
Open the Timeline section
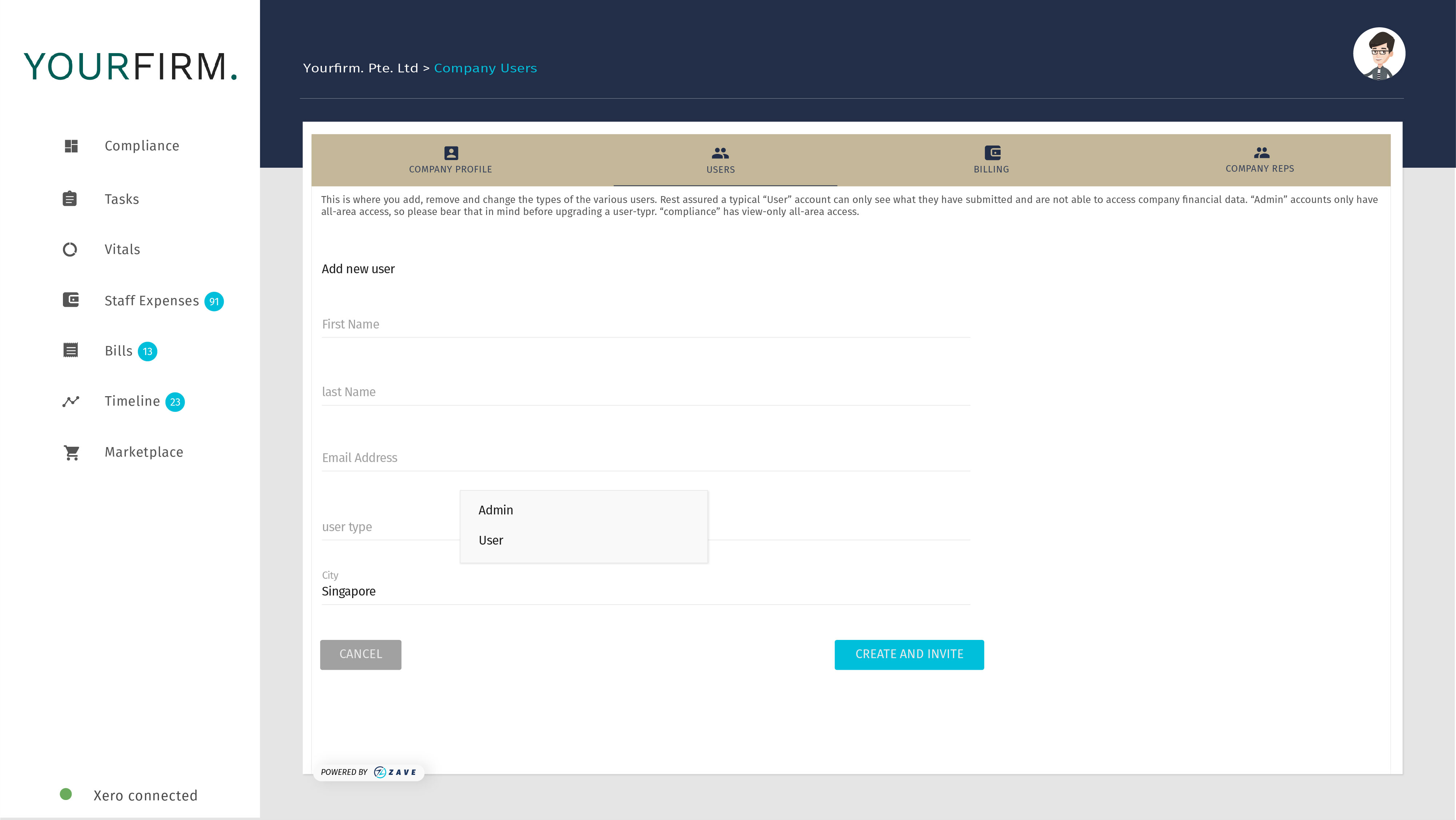coord(132,402)
